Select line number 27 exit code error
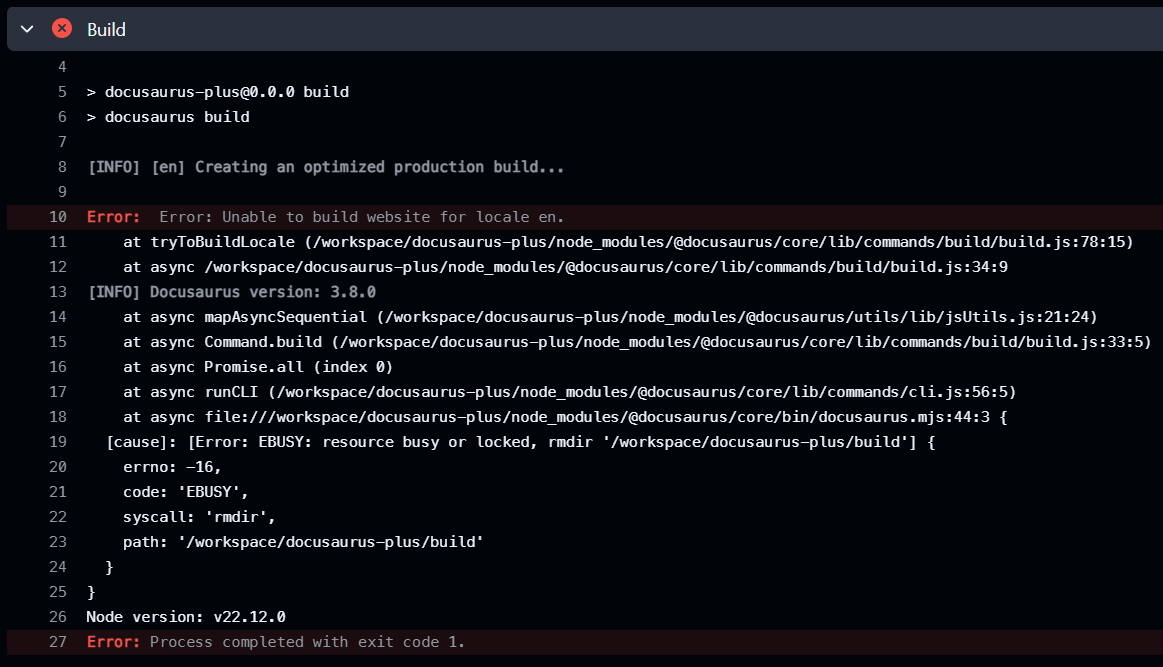The height and width of the screenshot is (667, 1163). tap(58, 642)
